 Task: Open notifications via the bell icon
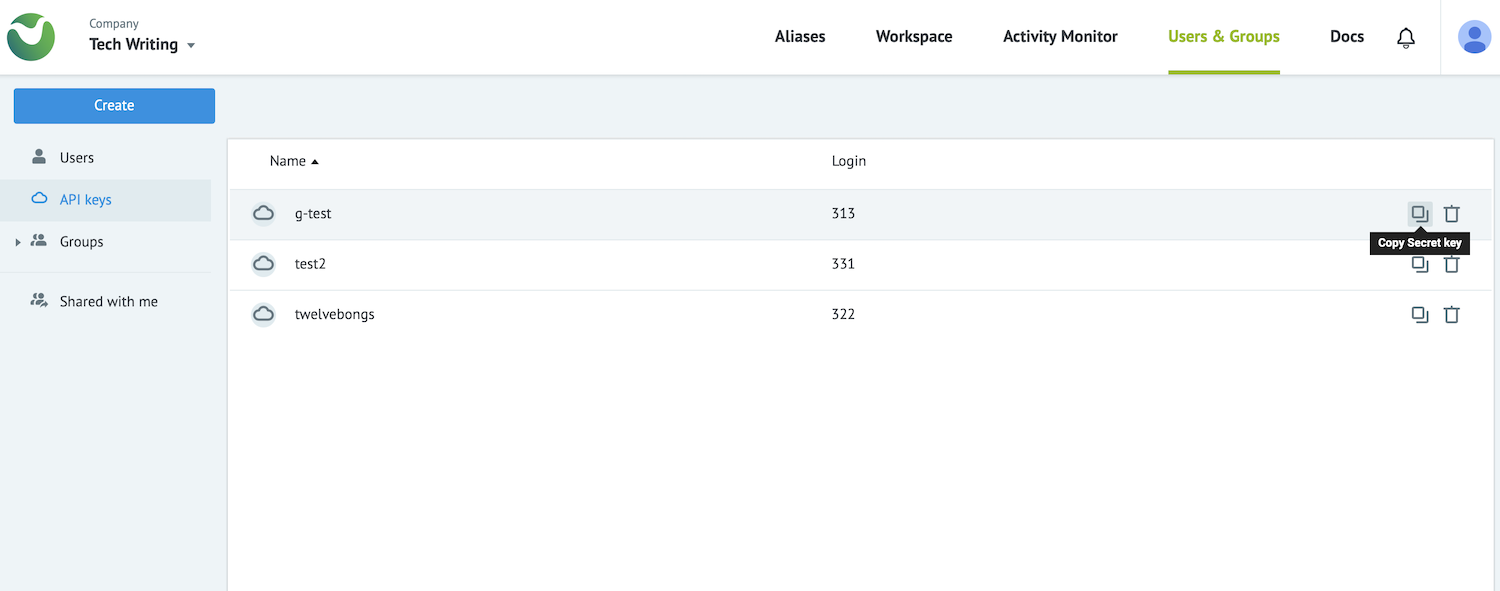[1406, 36]
